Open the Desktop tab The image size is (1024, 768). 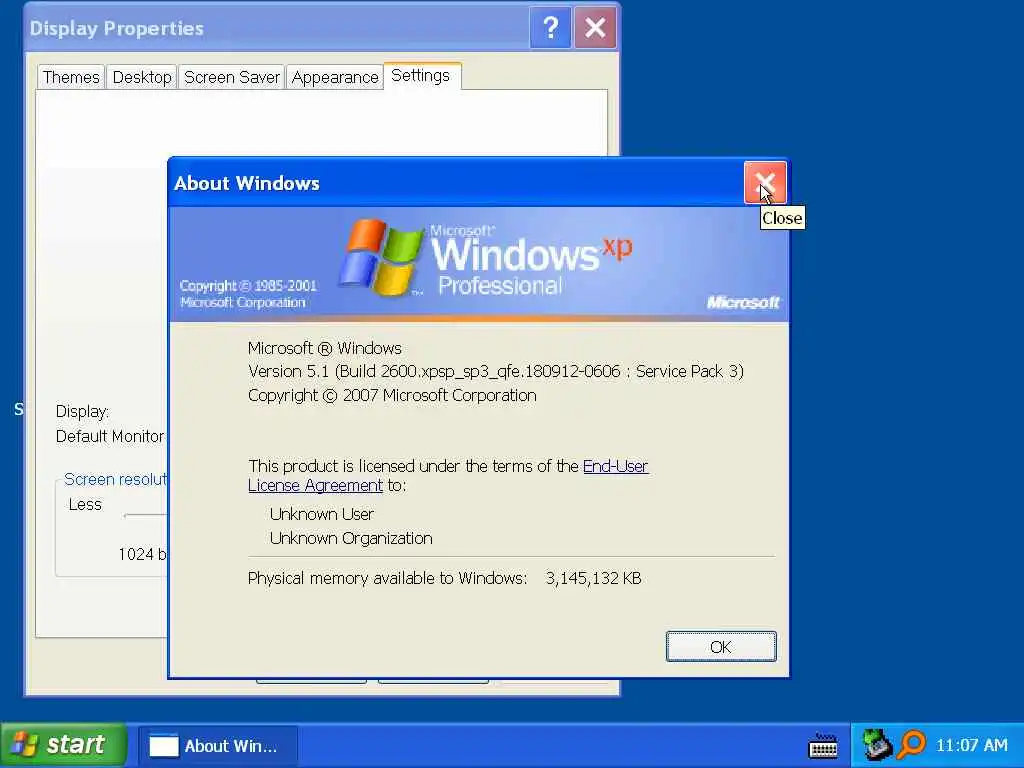(x=142, y=77)
